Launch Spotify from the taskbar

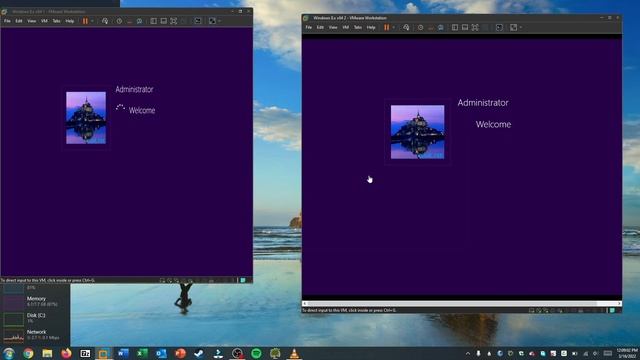click(256, 353)
